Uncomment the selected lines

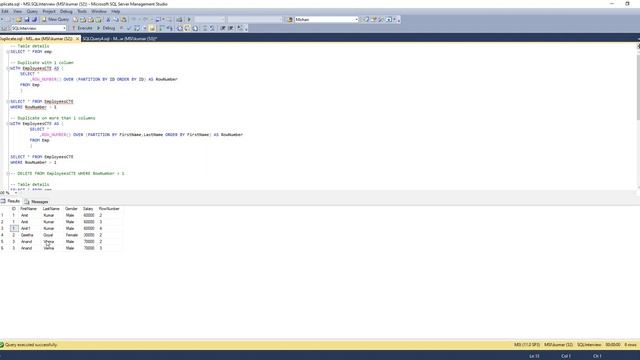tap(212, 28)
